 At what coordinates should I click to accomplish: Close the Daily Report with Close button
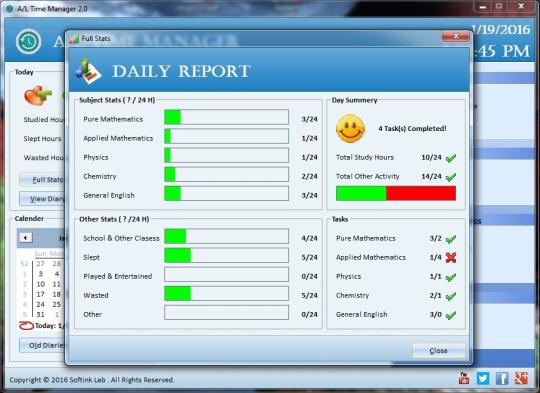438,351
